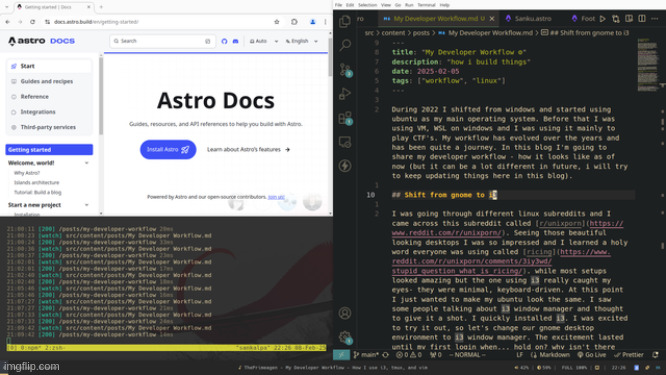Focus the Astro docs Search field
This screenshot has height=375, width=666.
(162, 41)
